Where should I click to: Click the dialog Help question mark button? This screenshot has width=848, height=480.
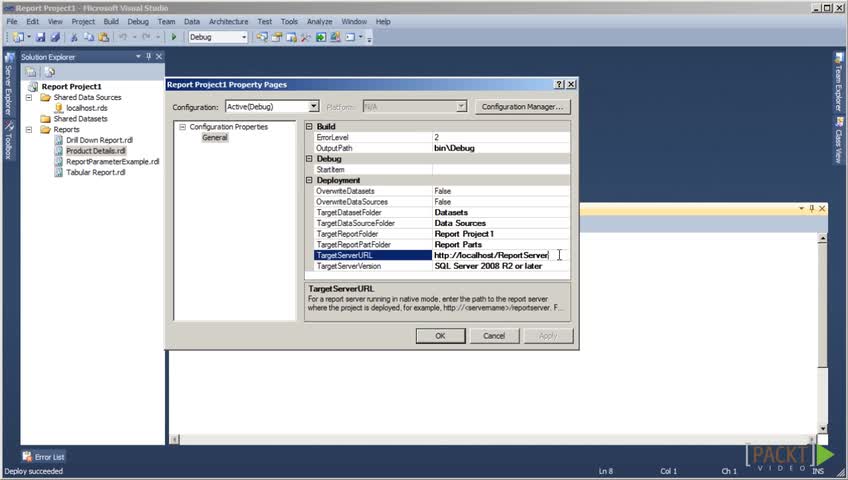click(x=559, y=84)
